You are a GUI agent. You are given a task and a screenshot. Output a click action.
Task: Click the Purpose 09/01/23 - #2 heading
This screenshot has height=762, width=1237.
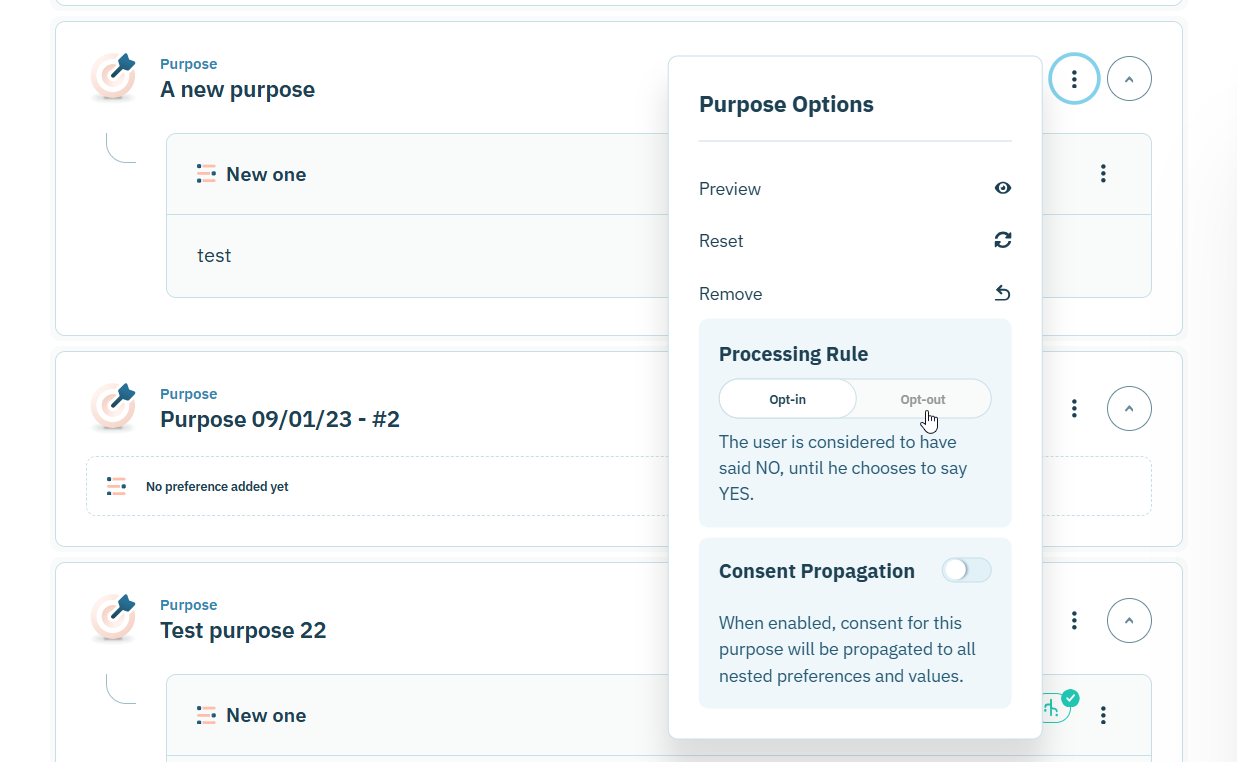280,420
